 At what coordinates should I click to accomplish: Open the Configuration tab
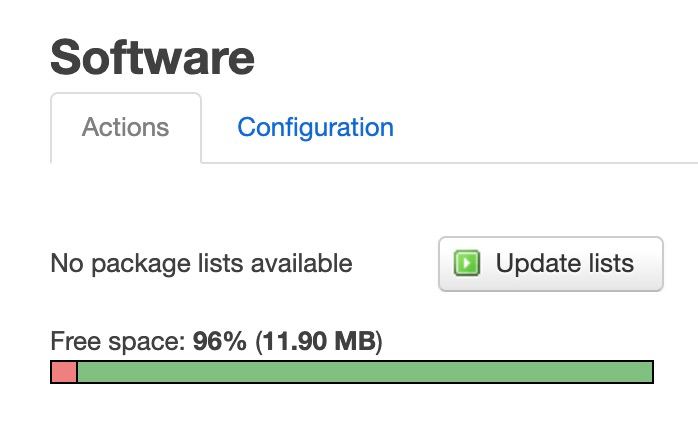click(315, 127)
